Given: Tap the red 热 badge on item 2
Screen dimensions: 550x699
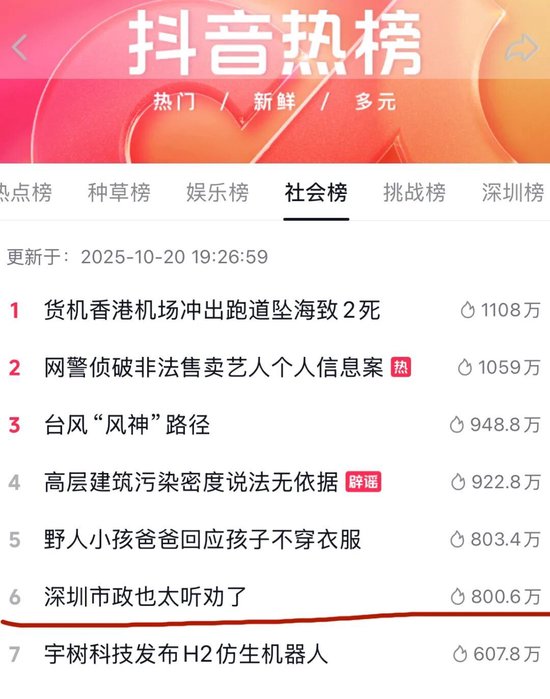Looking at the screenshot, I should point(401,367).
